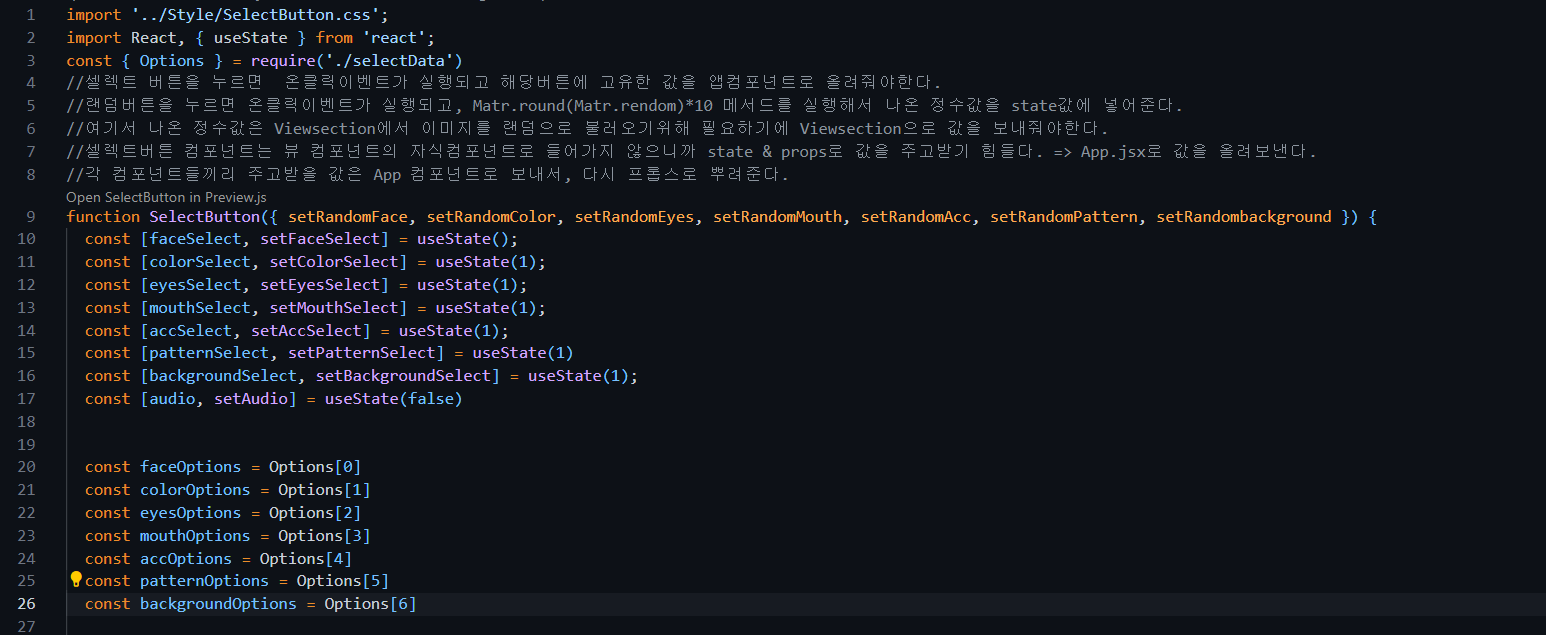Image resolution: width=1546 pixels, height=635 pixels.
Task: Click the setRandomFace parameter
Action: click(347, 217)
